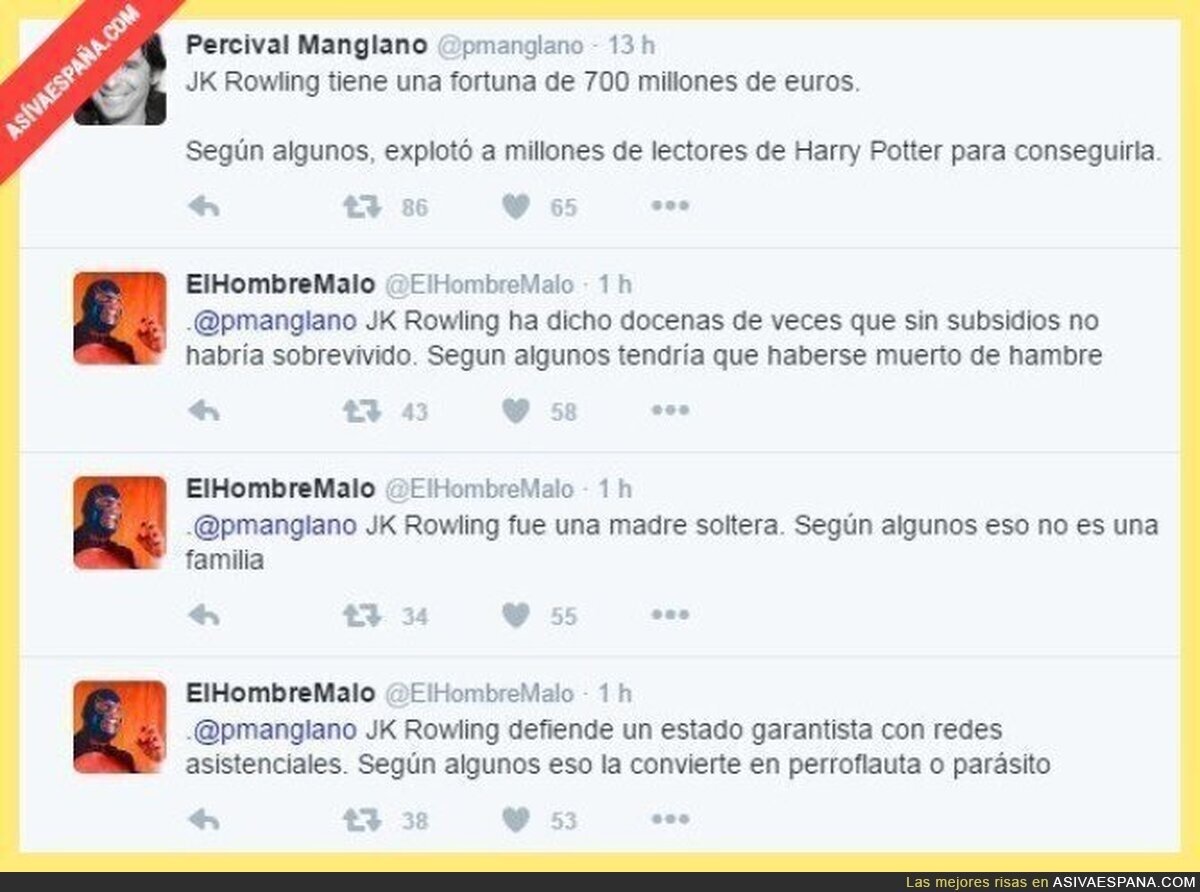Open the @pmanglano handle in the header
Image resolution: width=1200 pixels, height=892 pixels.
tap(510, 46)
